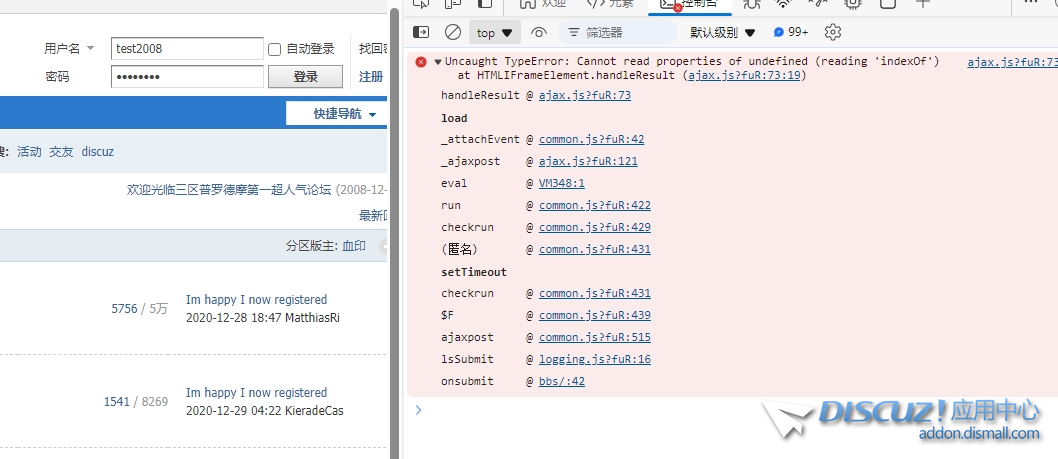Screen dimensions: 1058x459
Task: Select the 控制台 Console tab
Action: pyautogui.click(x=690, y=4)
